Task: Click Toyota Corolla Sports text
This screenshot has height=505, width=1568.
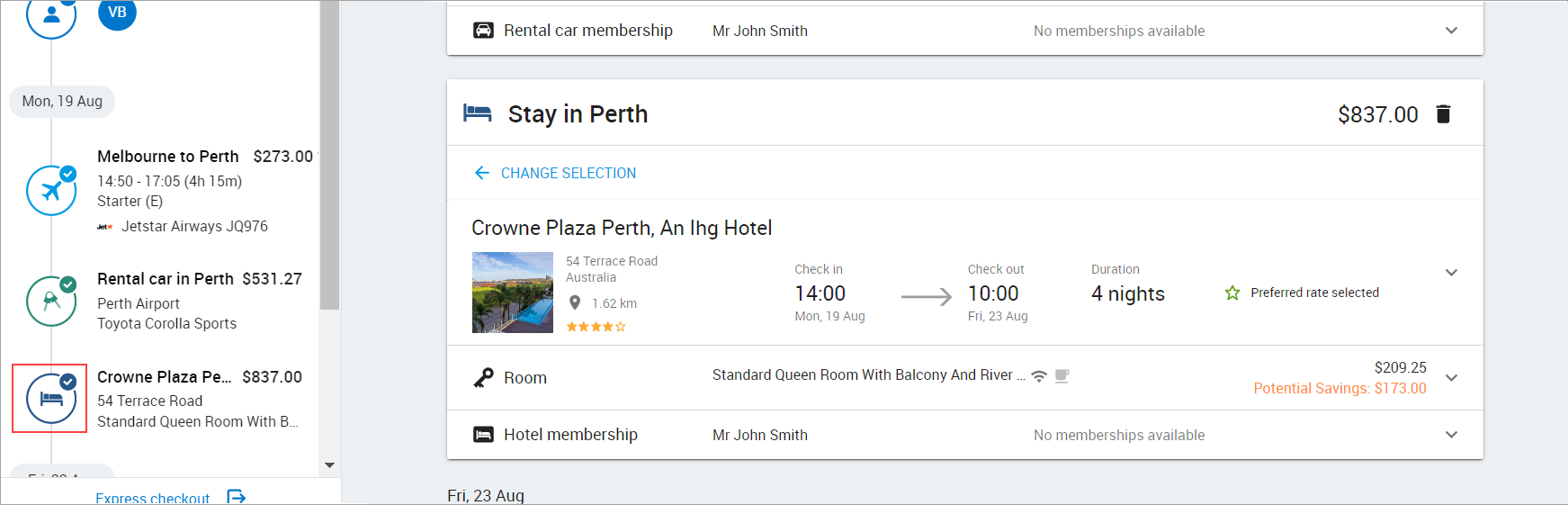Action: [166, 324]
